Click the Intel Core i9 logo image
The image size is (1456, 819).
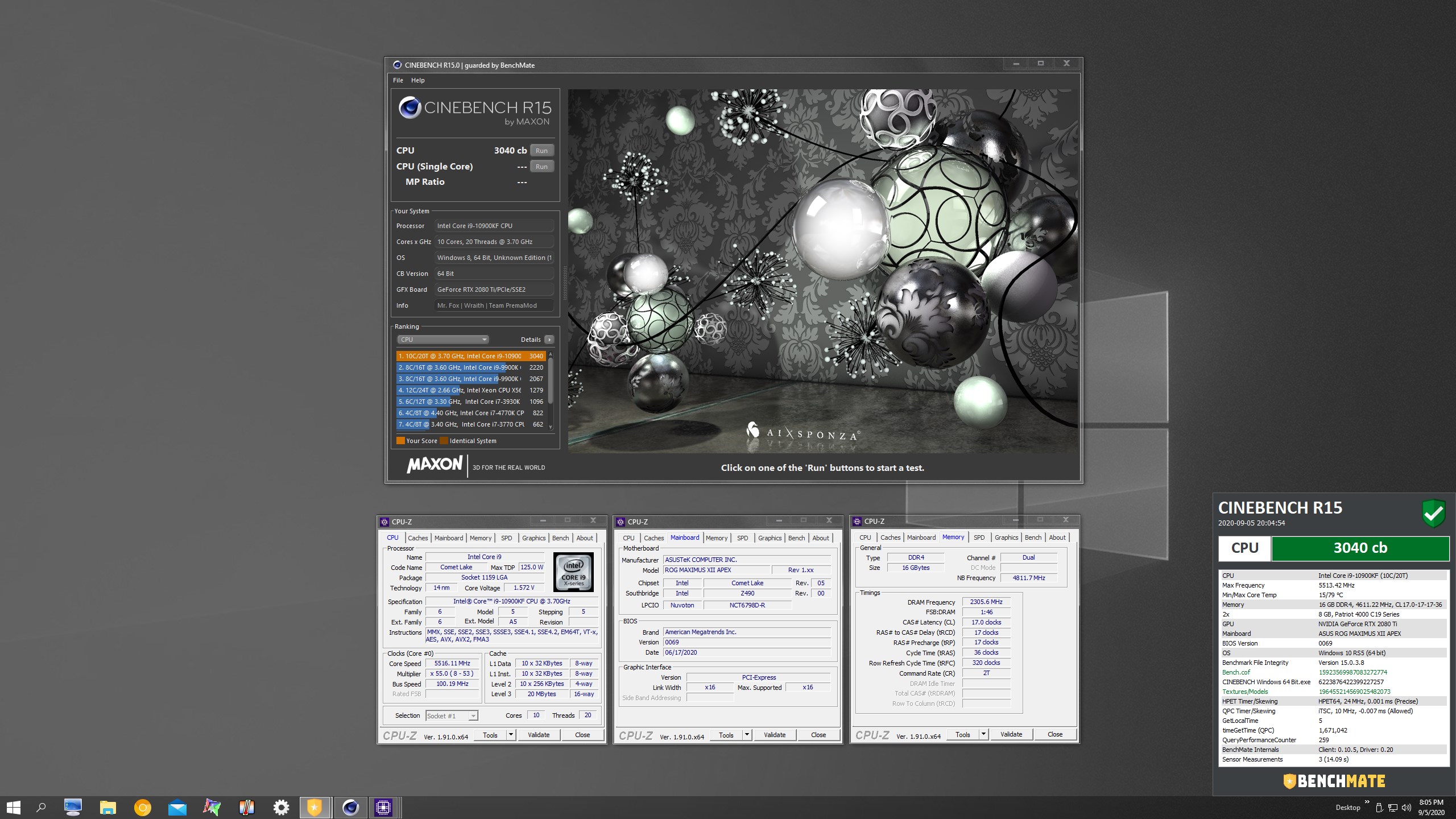click(x=573, y=572)
